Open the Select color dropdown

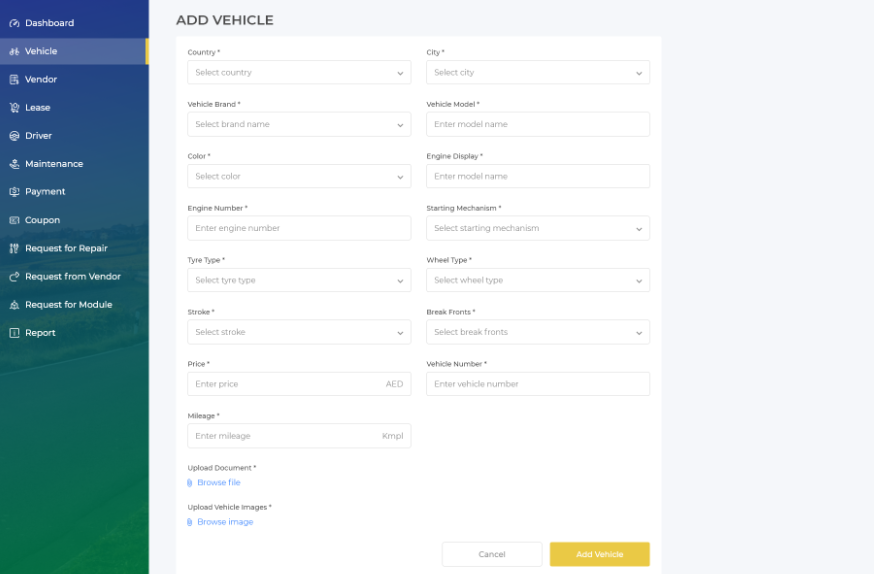point(299,176)
